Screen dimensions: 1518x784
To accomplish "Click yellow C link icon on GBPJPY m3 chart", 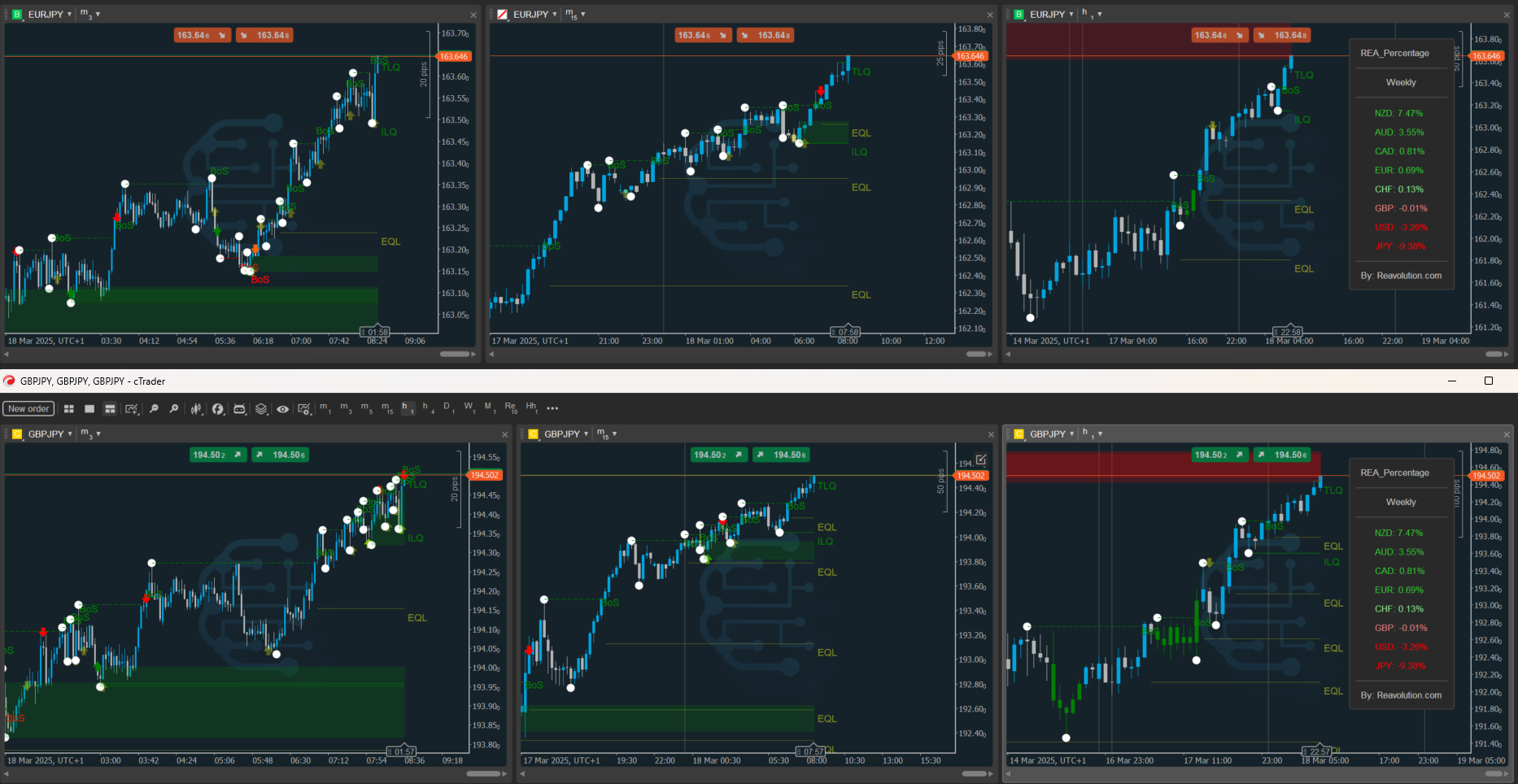I will click(16, 434).
